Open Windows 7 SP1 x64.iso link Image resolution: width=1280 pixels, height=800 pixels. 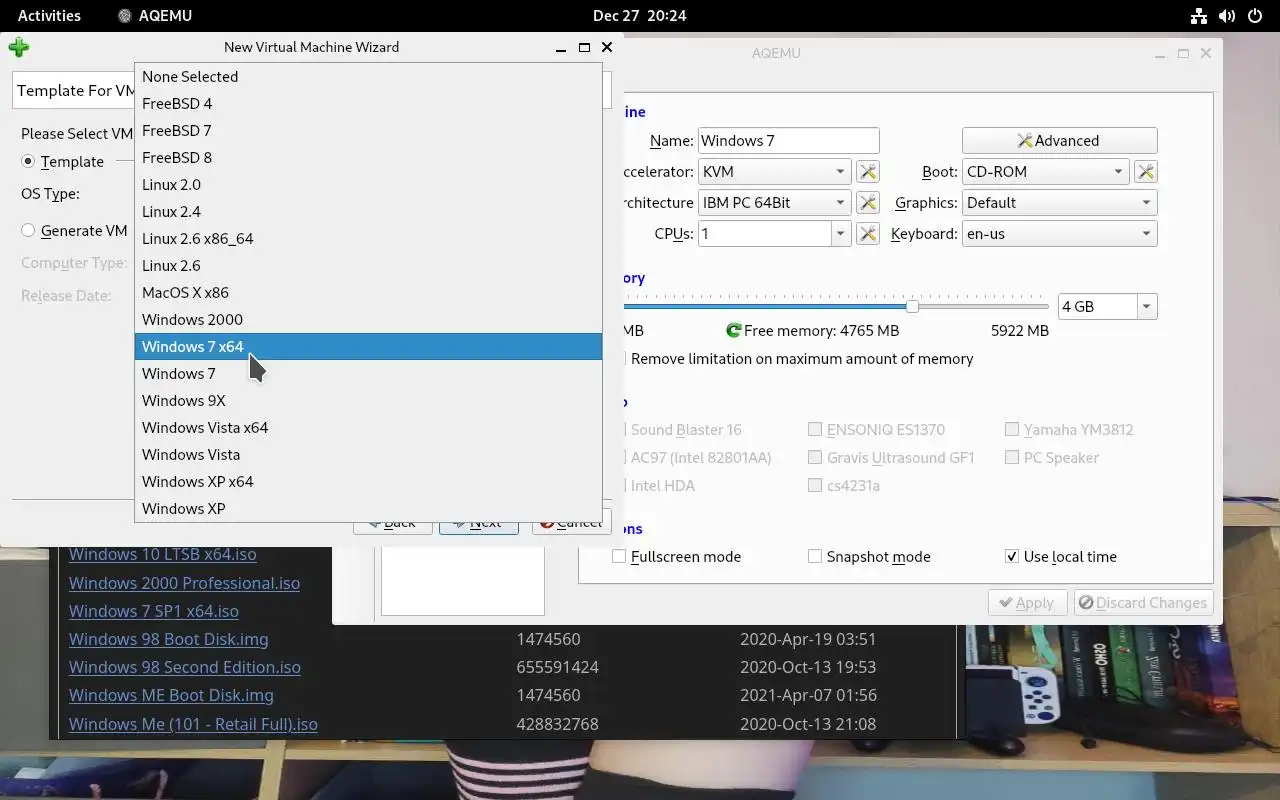(x=154, y=611)
